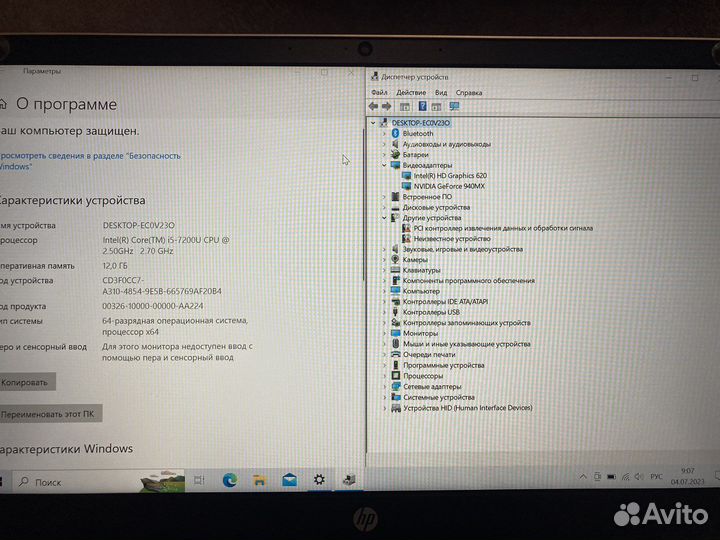
Task: Open Task View from the taskbar
Action: (x=199, y=480)
